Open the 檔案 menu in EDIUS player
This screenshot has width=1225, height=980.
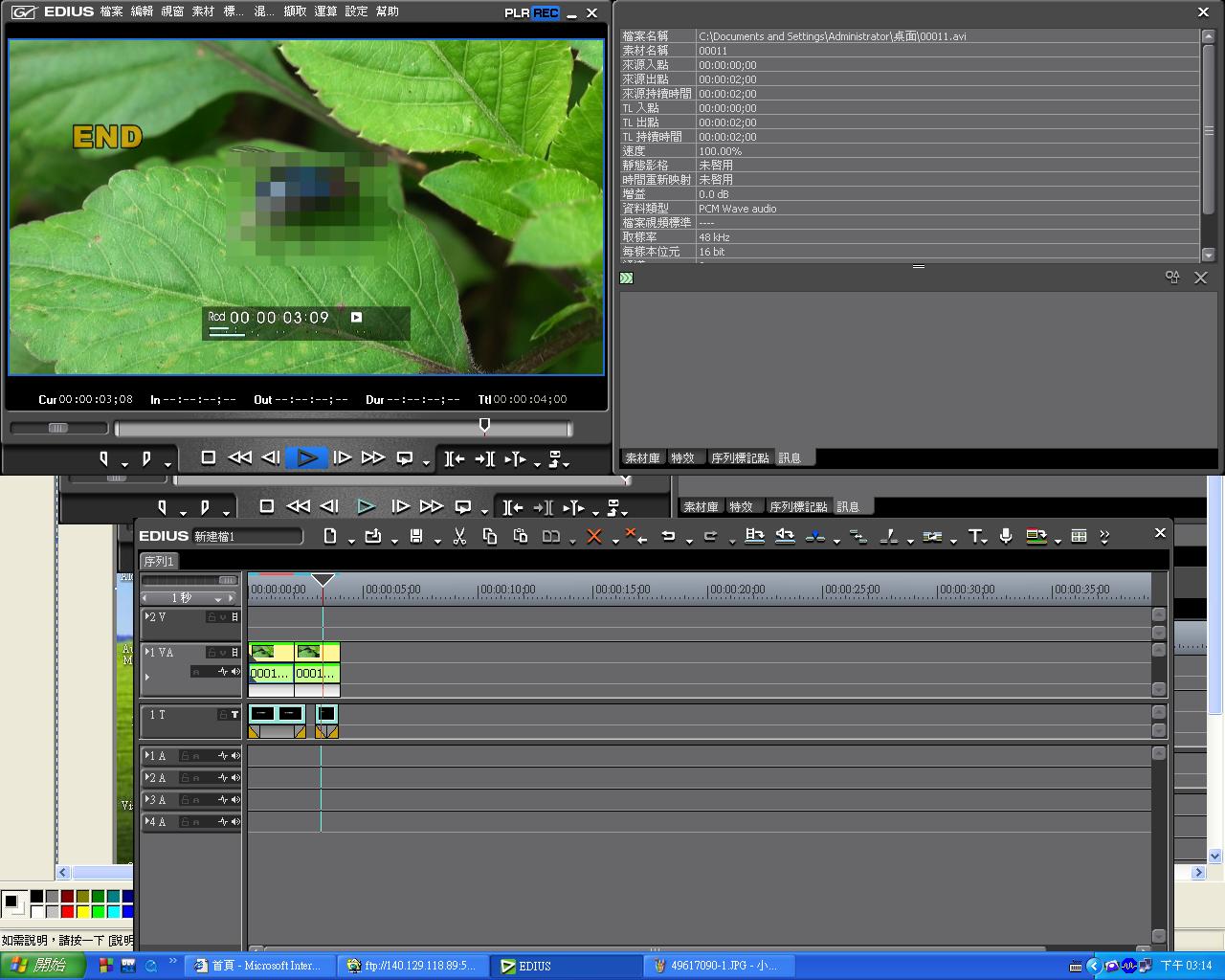click(x=111, y=11)
